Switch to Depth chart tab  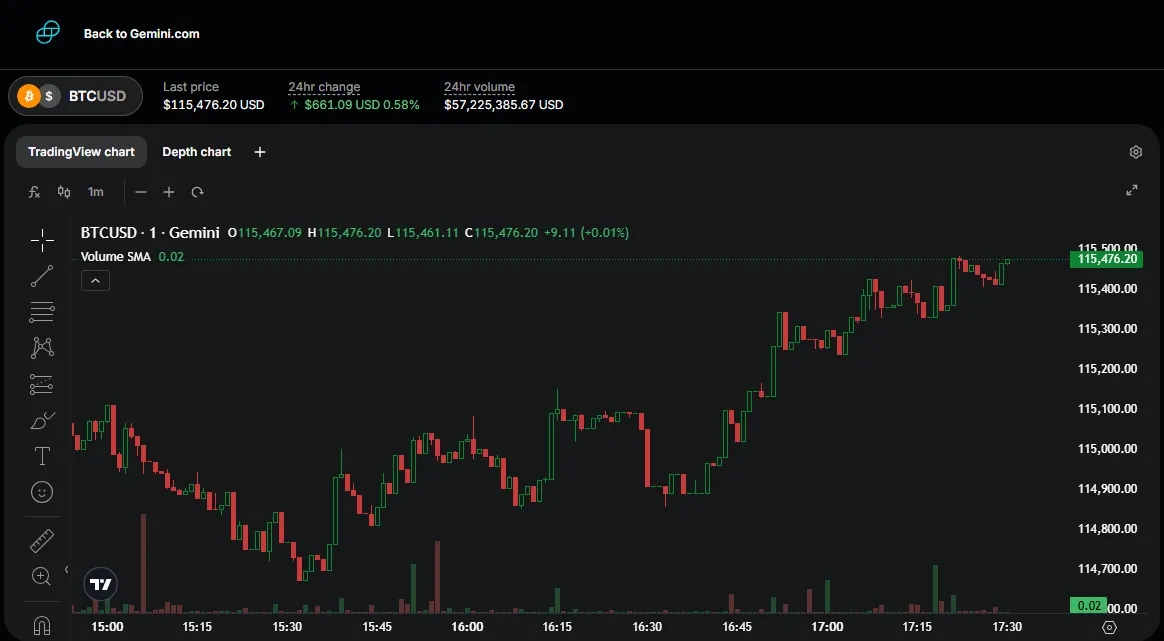tap(197, 152)
